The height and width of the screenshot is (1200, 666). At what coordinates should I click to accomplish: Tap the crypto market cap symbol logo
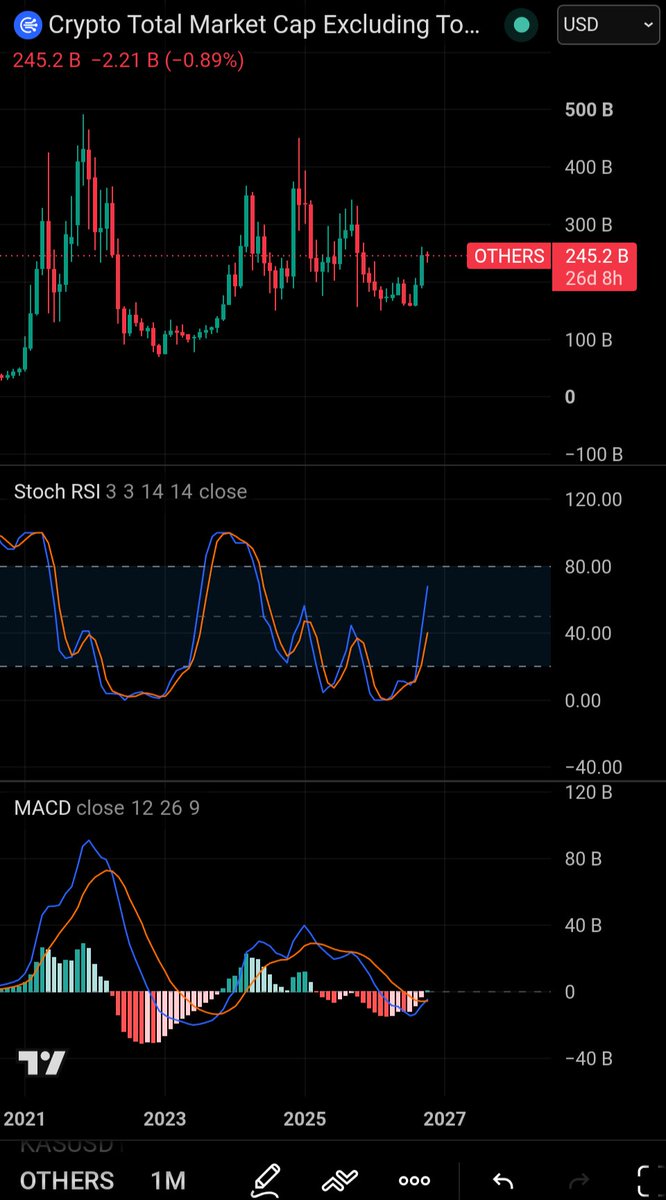(28, 24)
